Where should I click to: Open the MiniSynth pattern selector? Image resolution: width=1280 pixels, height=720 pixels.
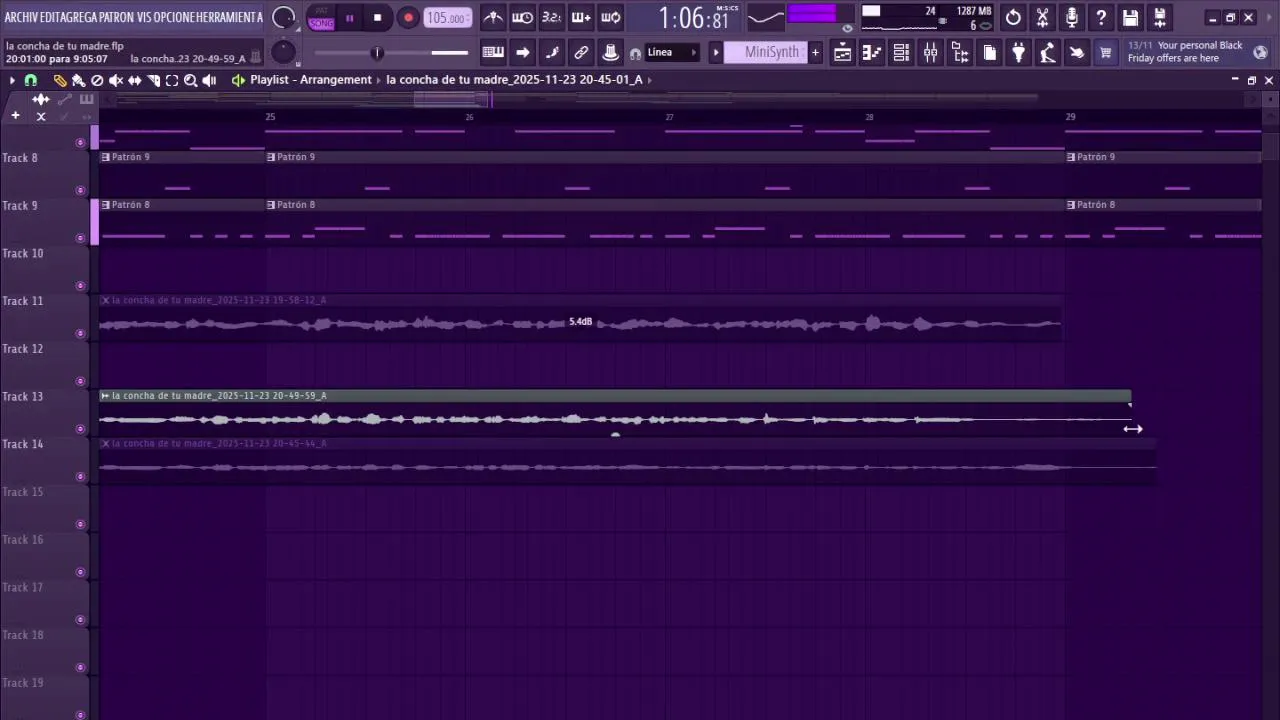coord(765,53)
